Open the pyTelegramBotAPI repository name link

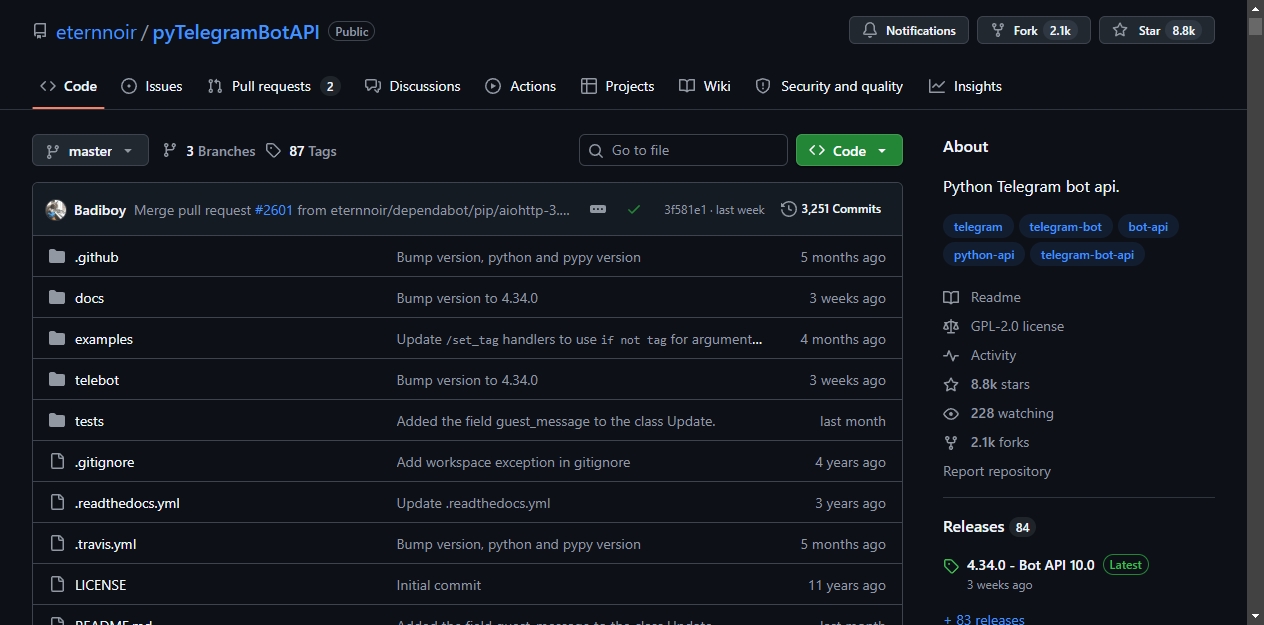[x=236, y=31]
